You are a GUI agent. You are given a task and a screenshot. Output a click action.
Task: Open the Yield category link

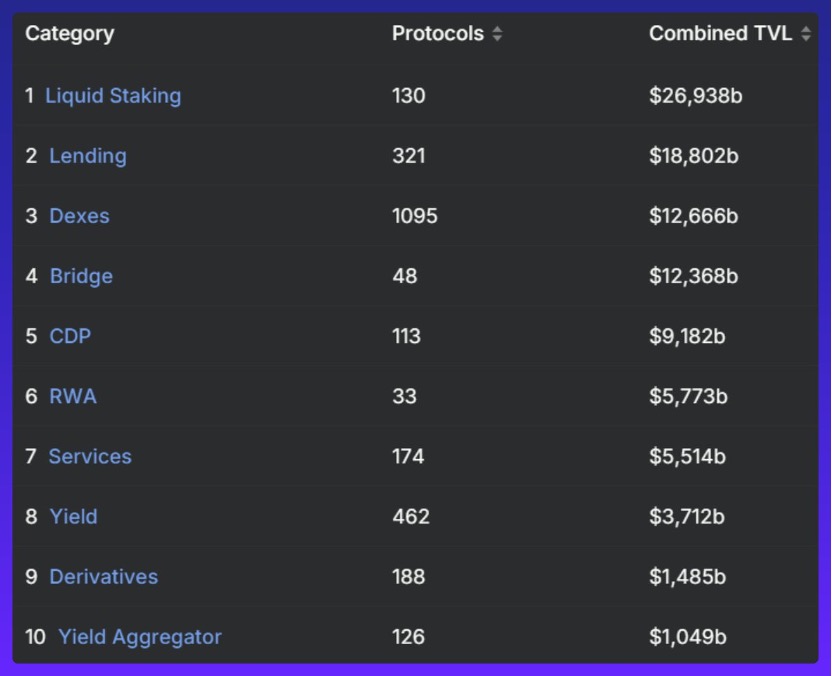(73, 516)
